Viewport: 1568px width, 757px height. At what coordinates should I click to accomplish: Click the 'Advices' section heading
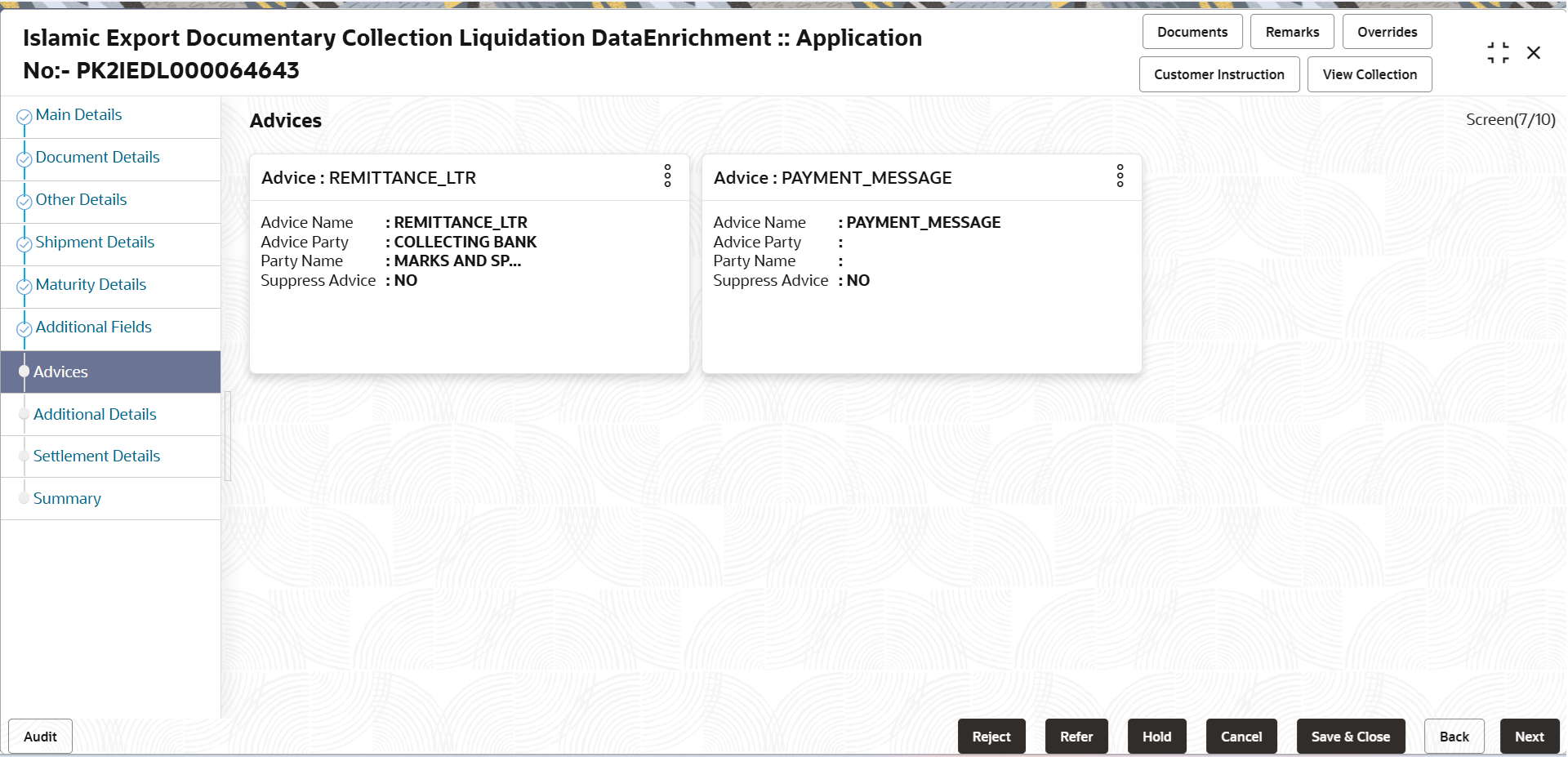coord(286,121)
